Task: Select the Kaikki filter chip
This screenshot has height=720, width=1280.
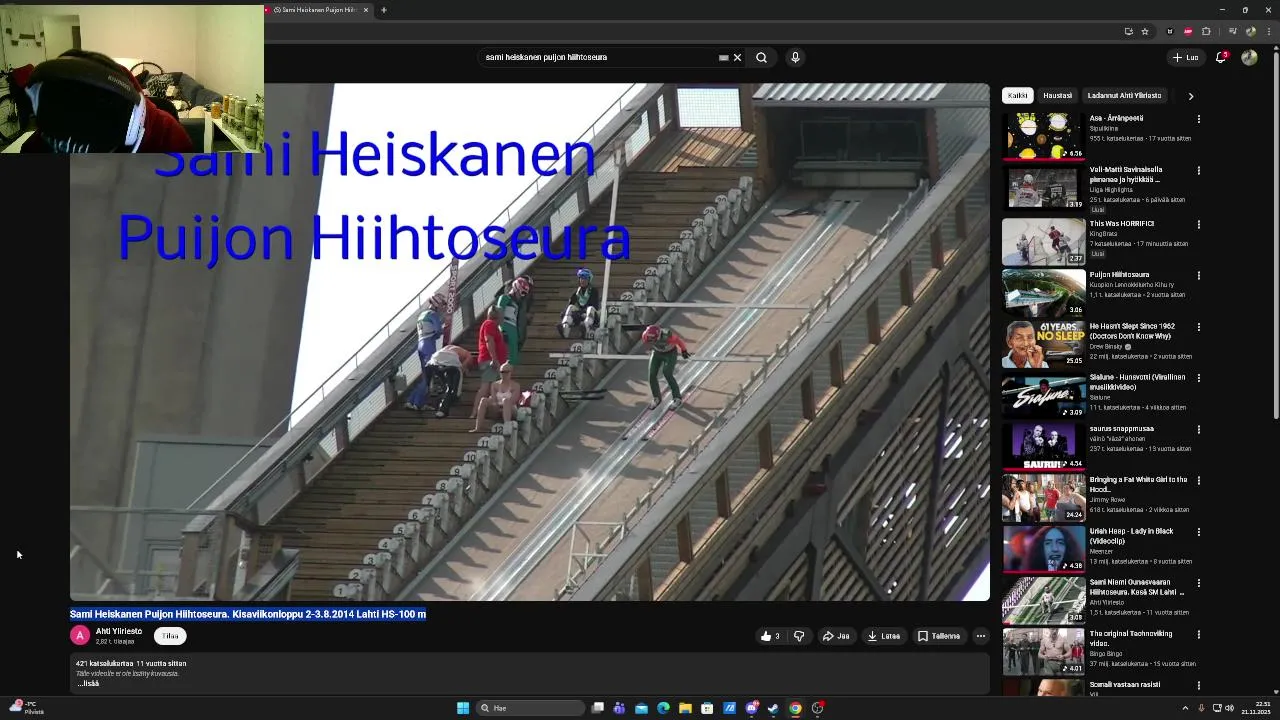Action: (1018, 96)
